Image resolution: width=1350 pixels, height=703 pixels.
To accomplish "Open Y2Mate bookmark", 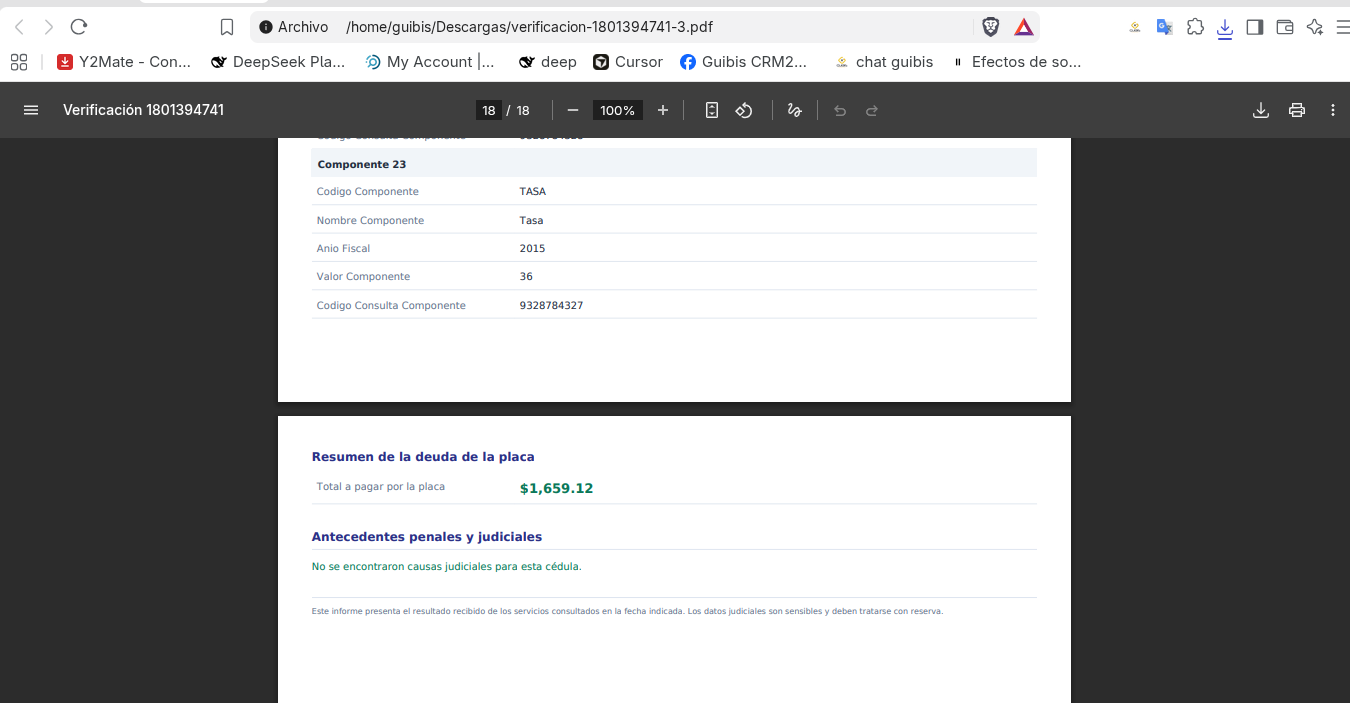I will (125, 62).
